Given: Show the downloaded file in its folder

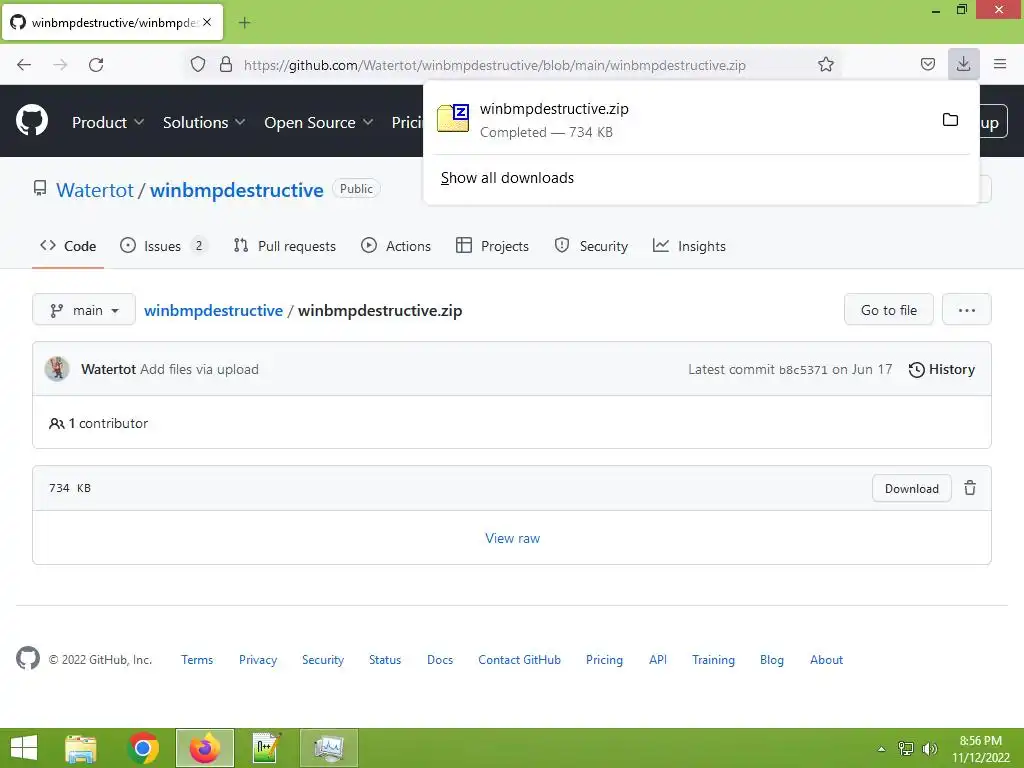Looking at the screenshot, I should coord(950,120).
